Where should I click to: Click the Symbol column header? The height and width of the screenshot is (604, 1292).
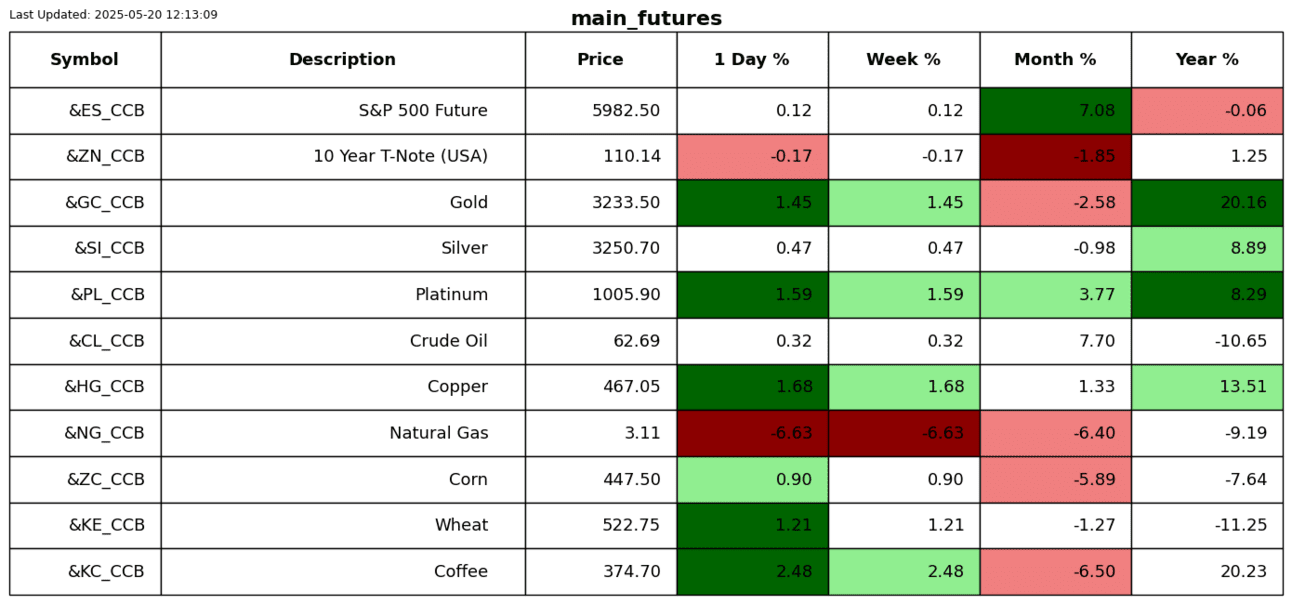pos(85,60)
